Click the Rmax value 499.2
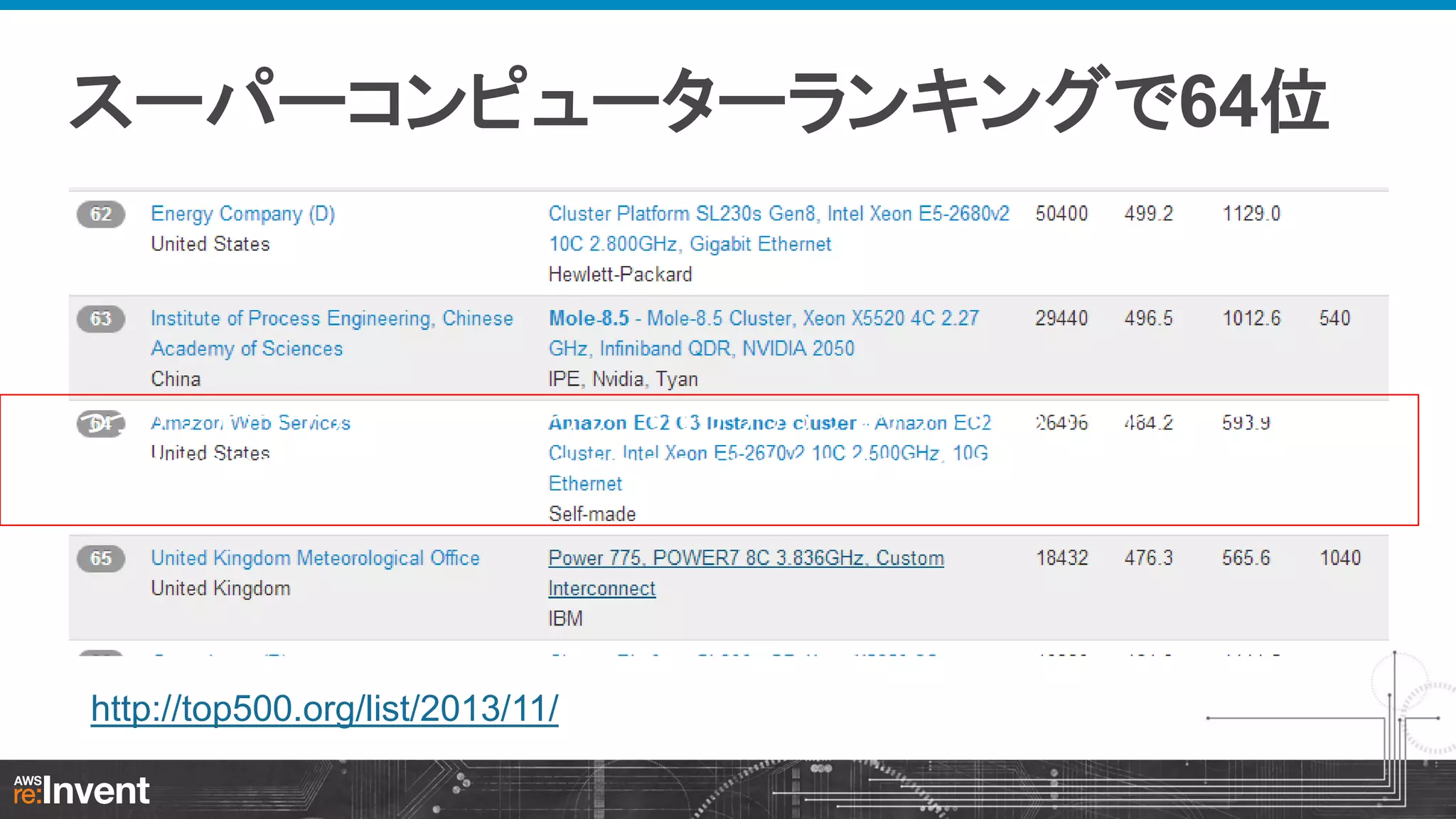Screen dimensions: 1456x819 tap(1148, 213)
